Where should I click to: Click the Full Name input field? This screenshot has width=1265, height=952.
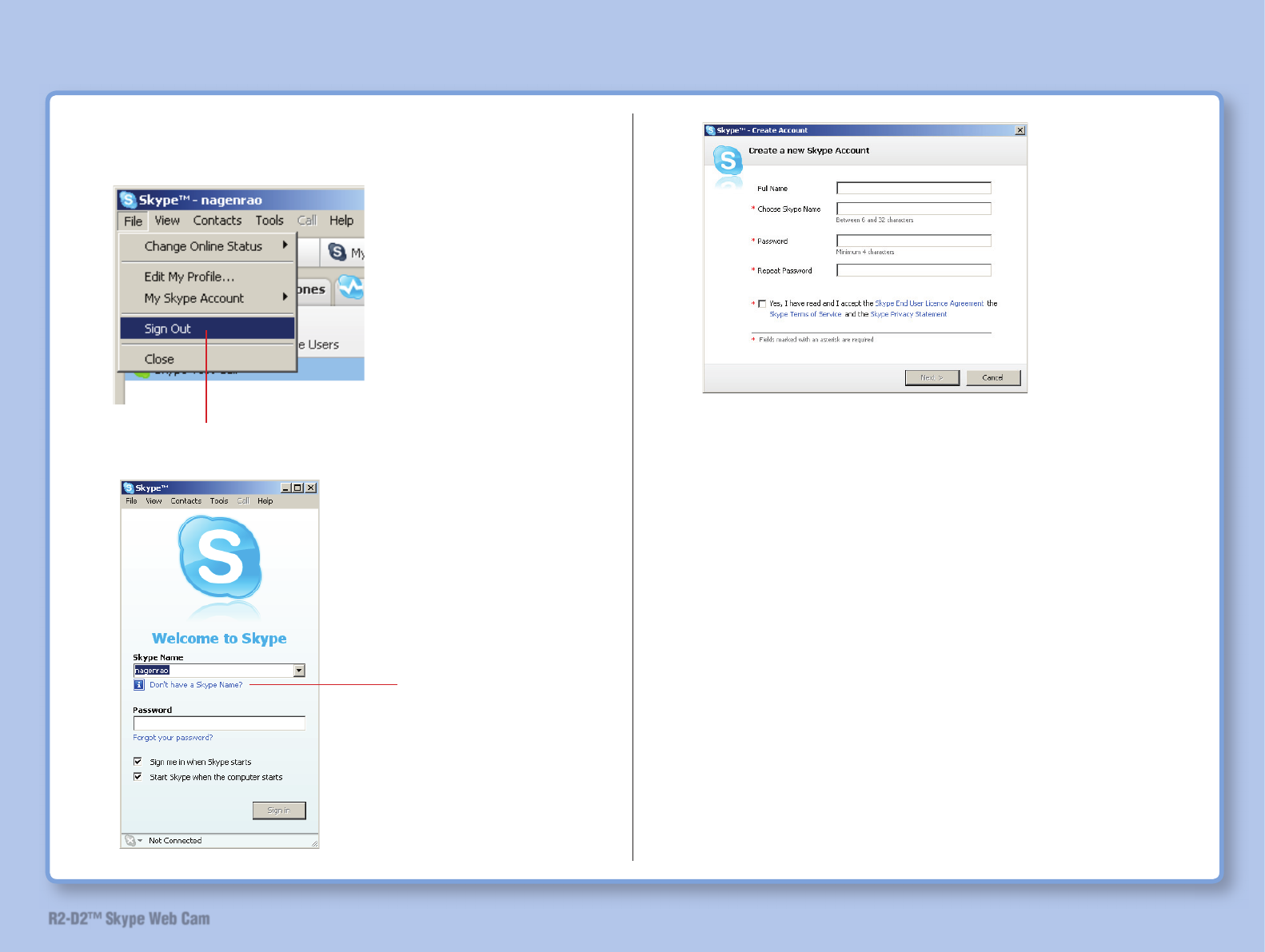point(914,188)
